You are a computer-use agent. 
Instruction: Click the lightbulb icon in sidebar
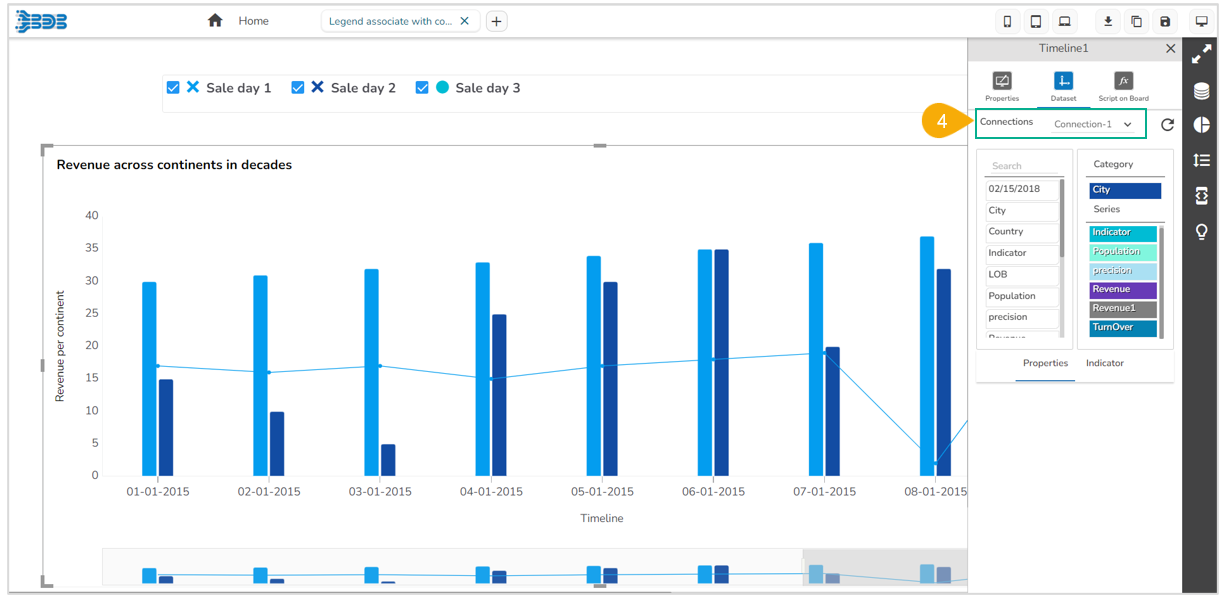pos(1201,232)
